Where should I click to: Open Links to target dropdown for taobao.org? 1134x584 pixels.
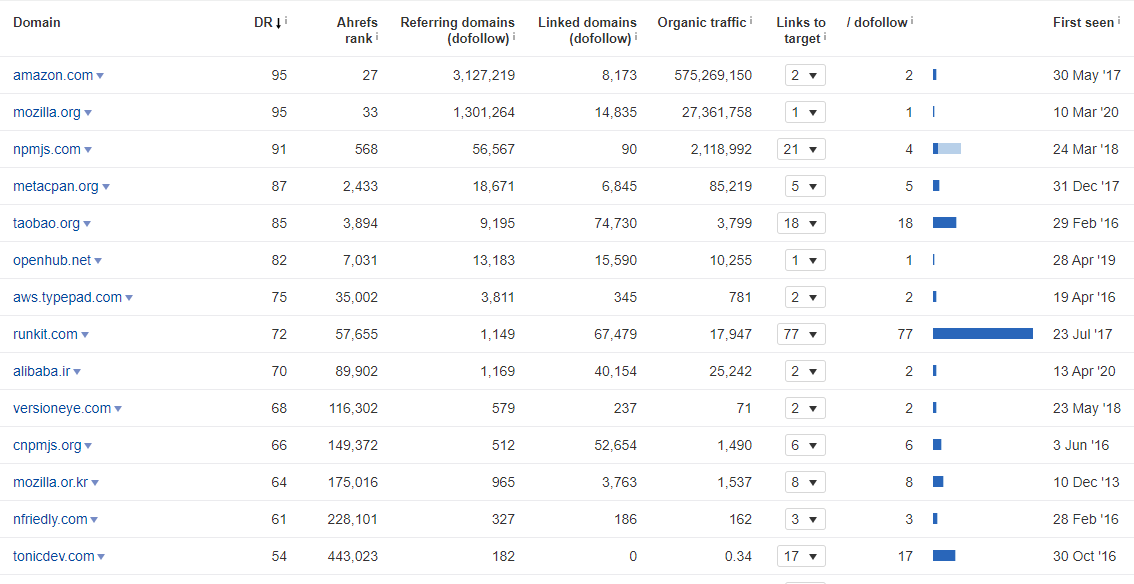801,223
